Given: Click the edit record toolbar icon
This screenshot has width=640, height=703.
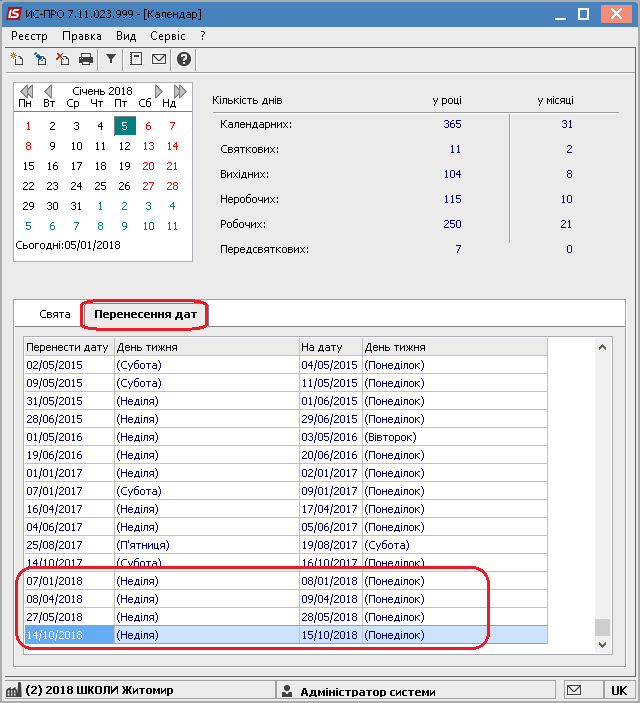Looking at the screenshot, I should 40,59.
